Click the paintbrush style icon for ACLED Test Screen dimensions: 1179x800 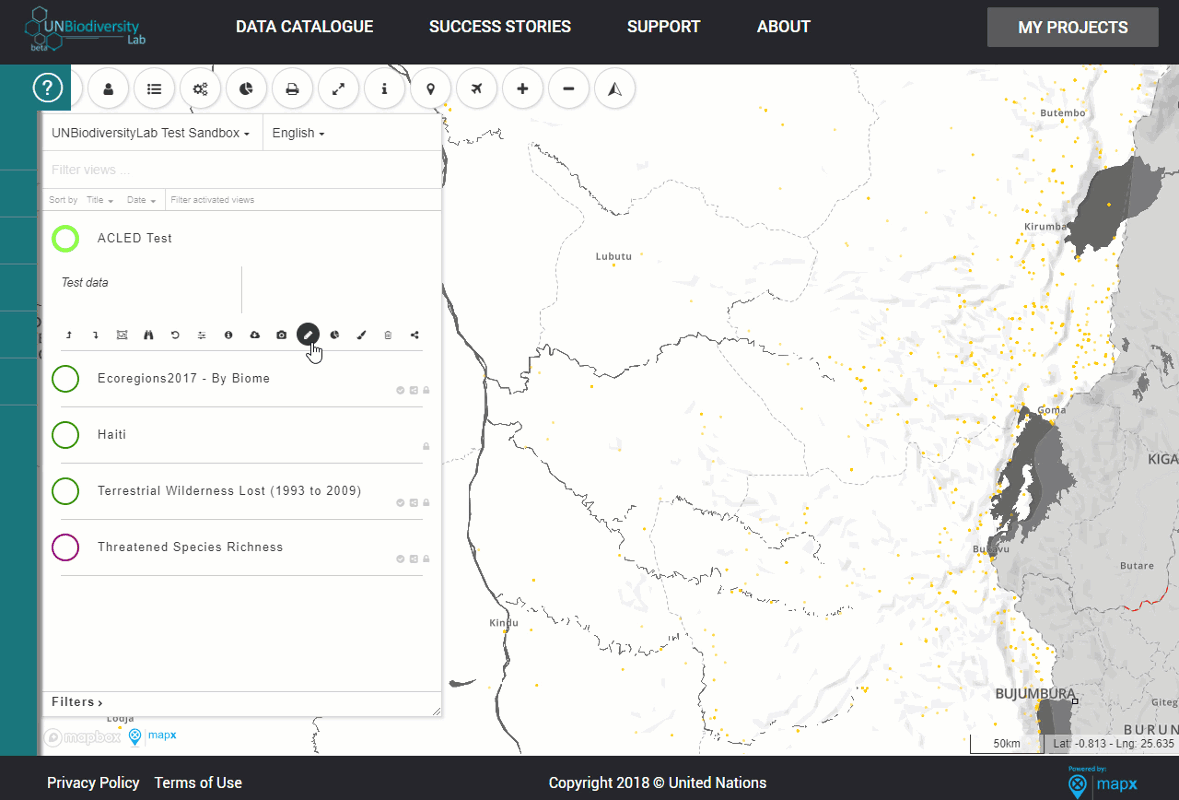pos(361,335)
